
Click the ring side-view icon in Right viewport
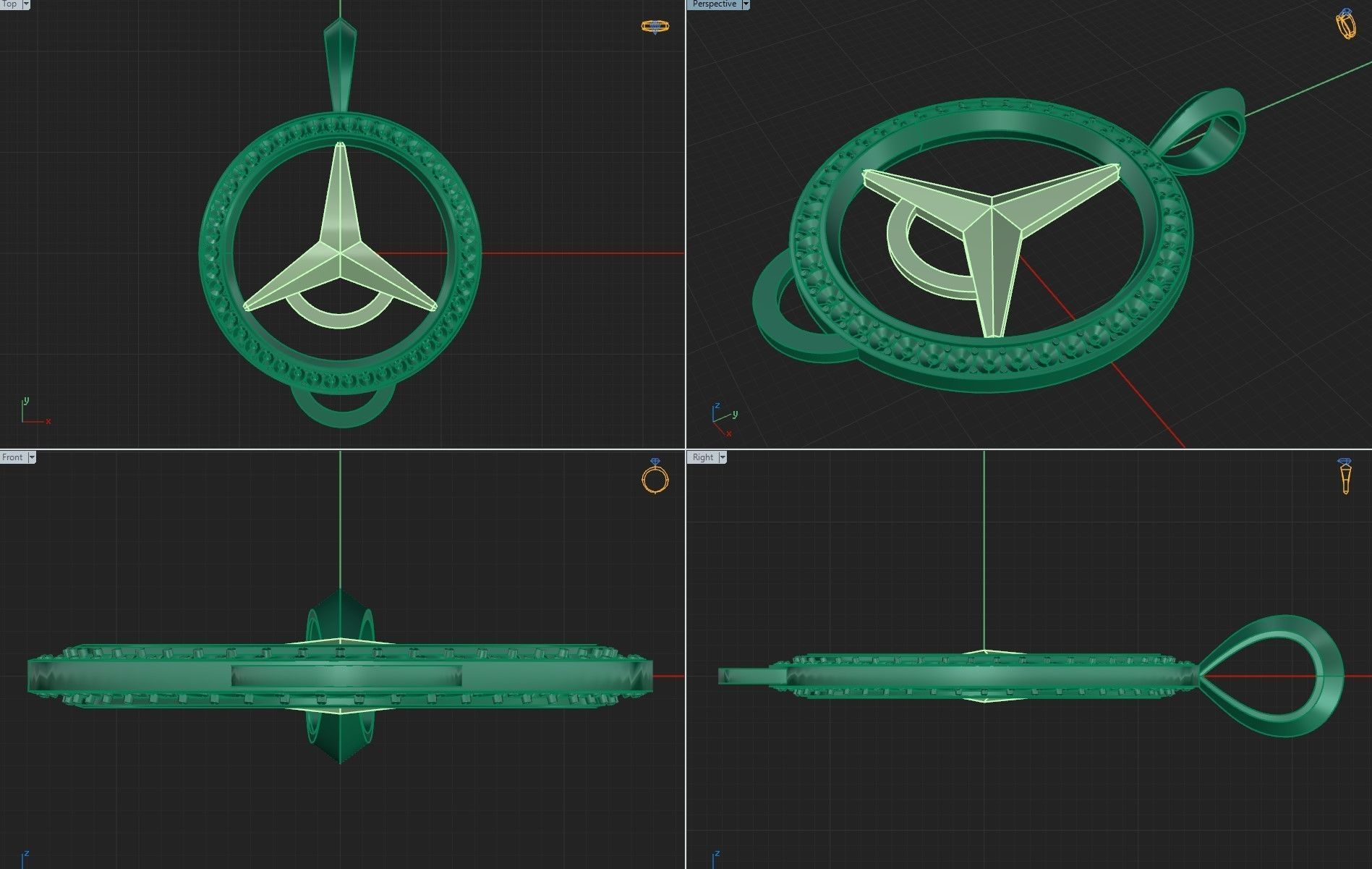click(x=1345, y=476)
